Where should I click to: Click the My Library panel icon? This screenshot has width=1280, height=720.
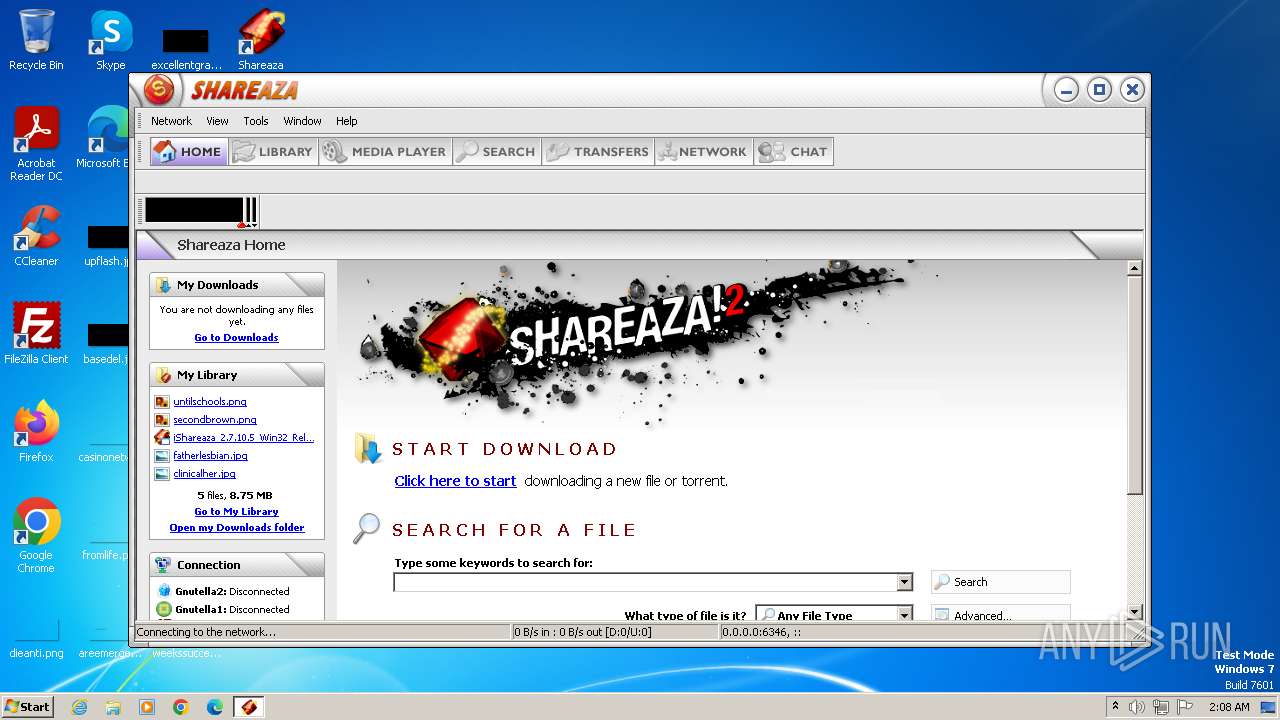163,375
